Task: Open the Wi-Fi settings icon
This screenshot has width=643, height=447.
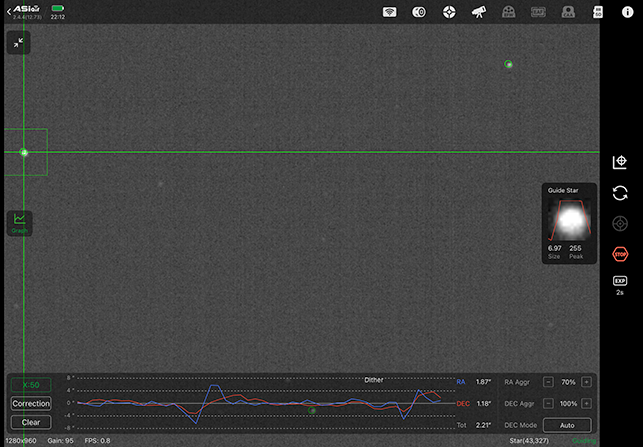Action: click(391, 12)
